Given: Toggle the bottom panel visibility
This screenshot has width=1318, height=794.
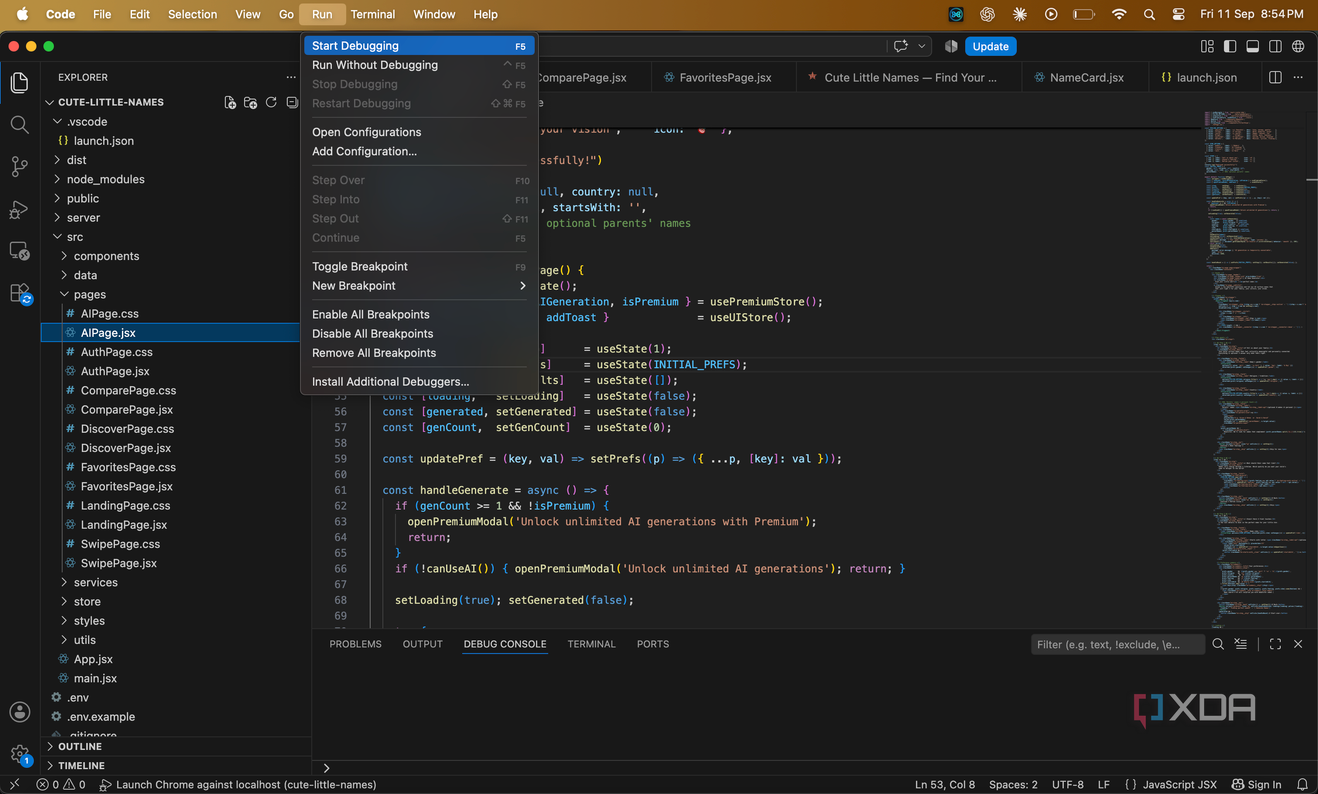Looking at the screenshot, I should pos(1252,46).
